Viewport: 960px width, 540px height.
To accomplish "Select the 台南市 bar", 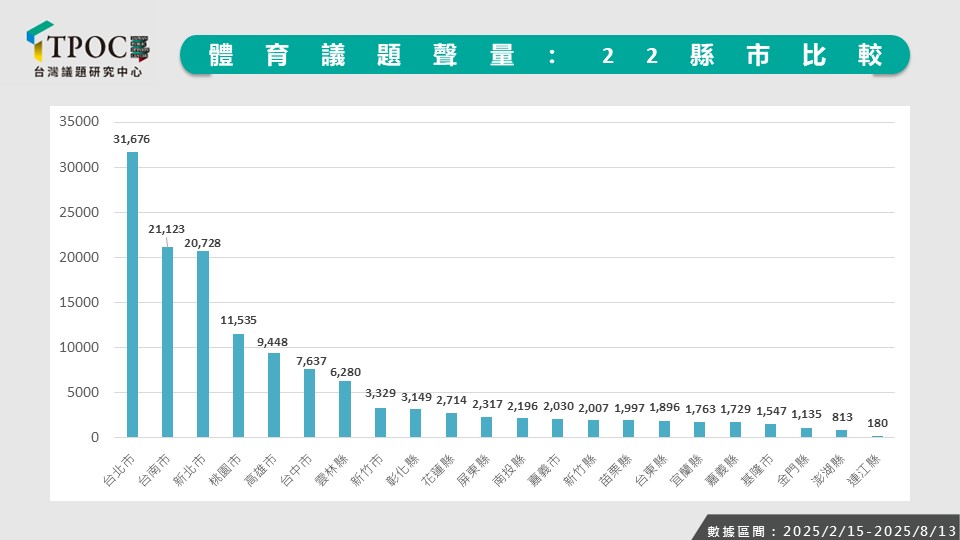I will pos(168,341).
